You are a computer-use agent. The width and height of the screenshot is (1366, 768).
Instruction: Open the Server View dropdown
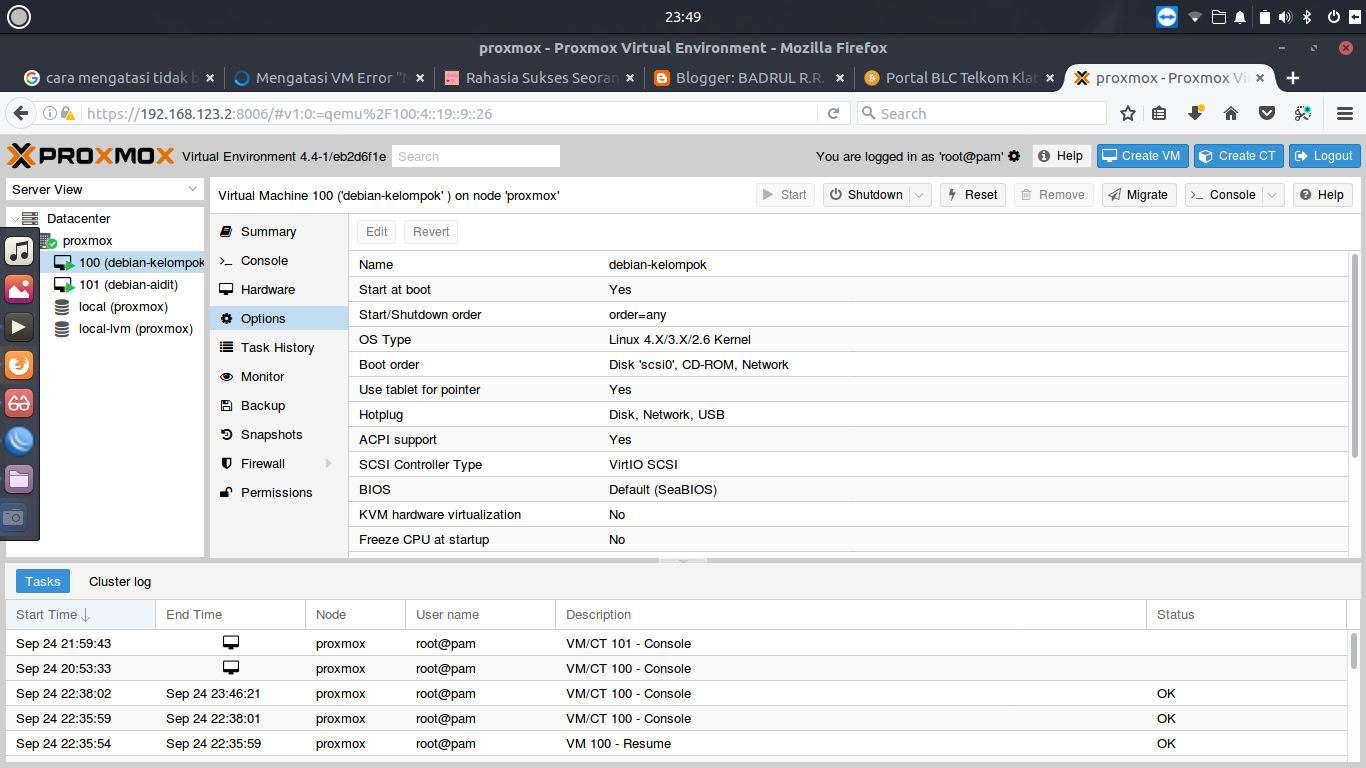click(193, 189)
